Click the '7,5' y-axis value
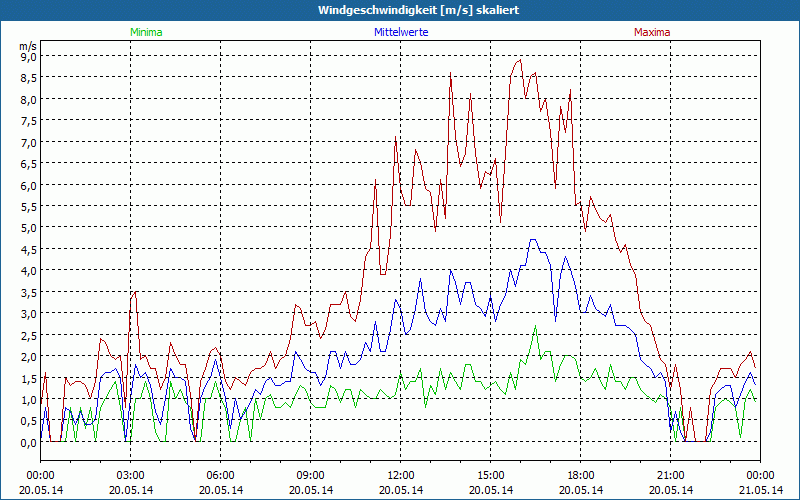The width and height of the screenshot is (800, 500). click(29, 121)
